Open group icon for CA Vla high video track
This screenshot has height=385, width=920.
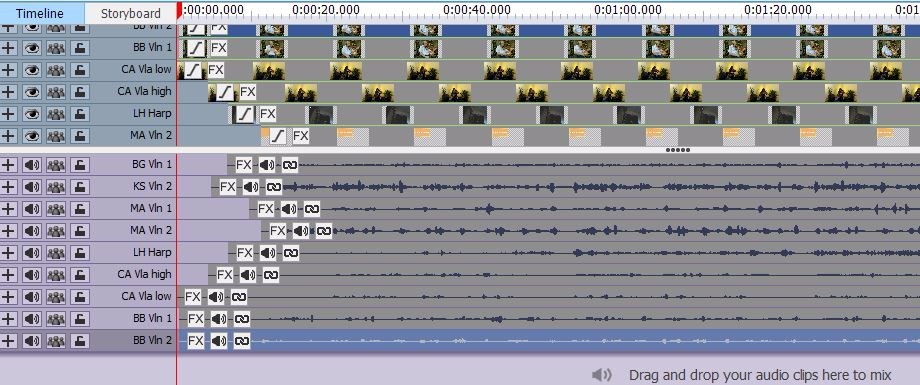click(x=56, y=92)
